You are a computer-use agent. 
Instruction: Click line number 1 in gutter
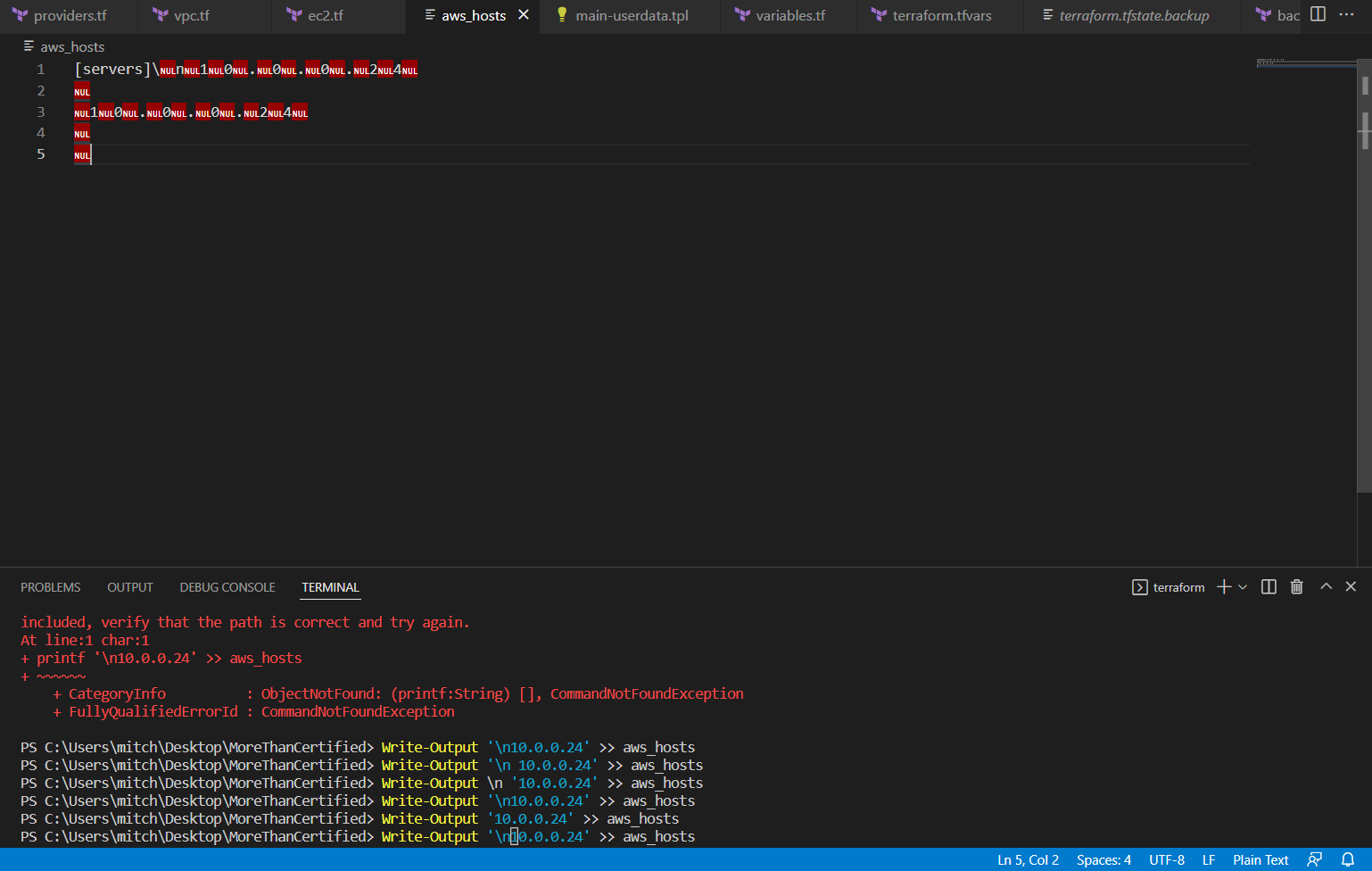click(x=40, y=70)
